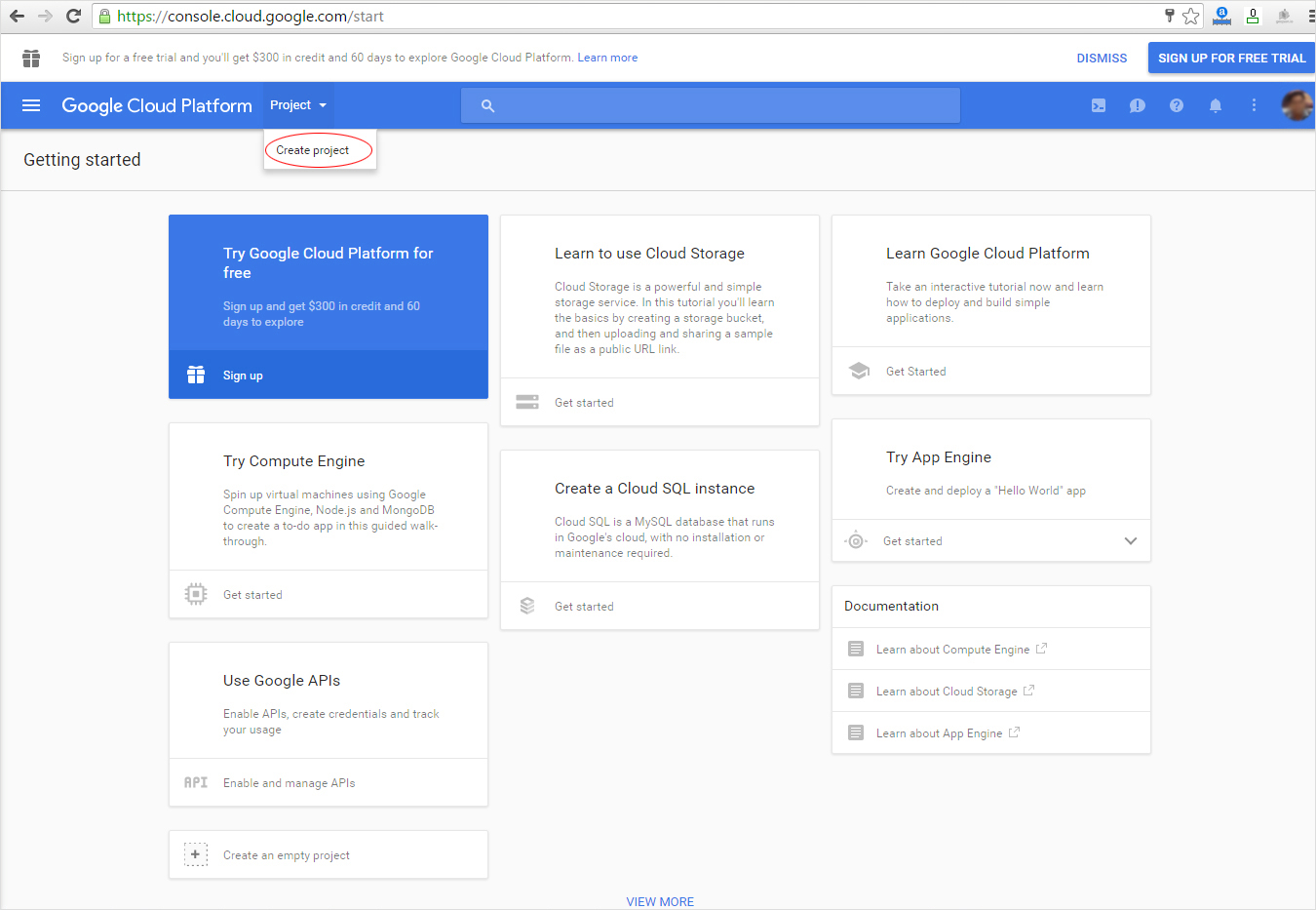Expand the Try App Engine chevron

(x=1131, y=540)
